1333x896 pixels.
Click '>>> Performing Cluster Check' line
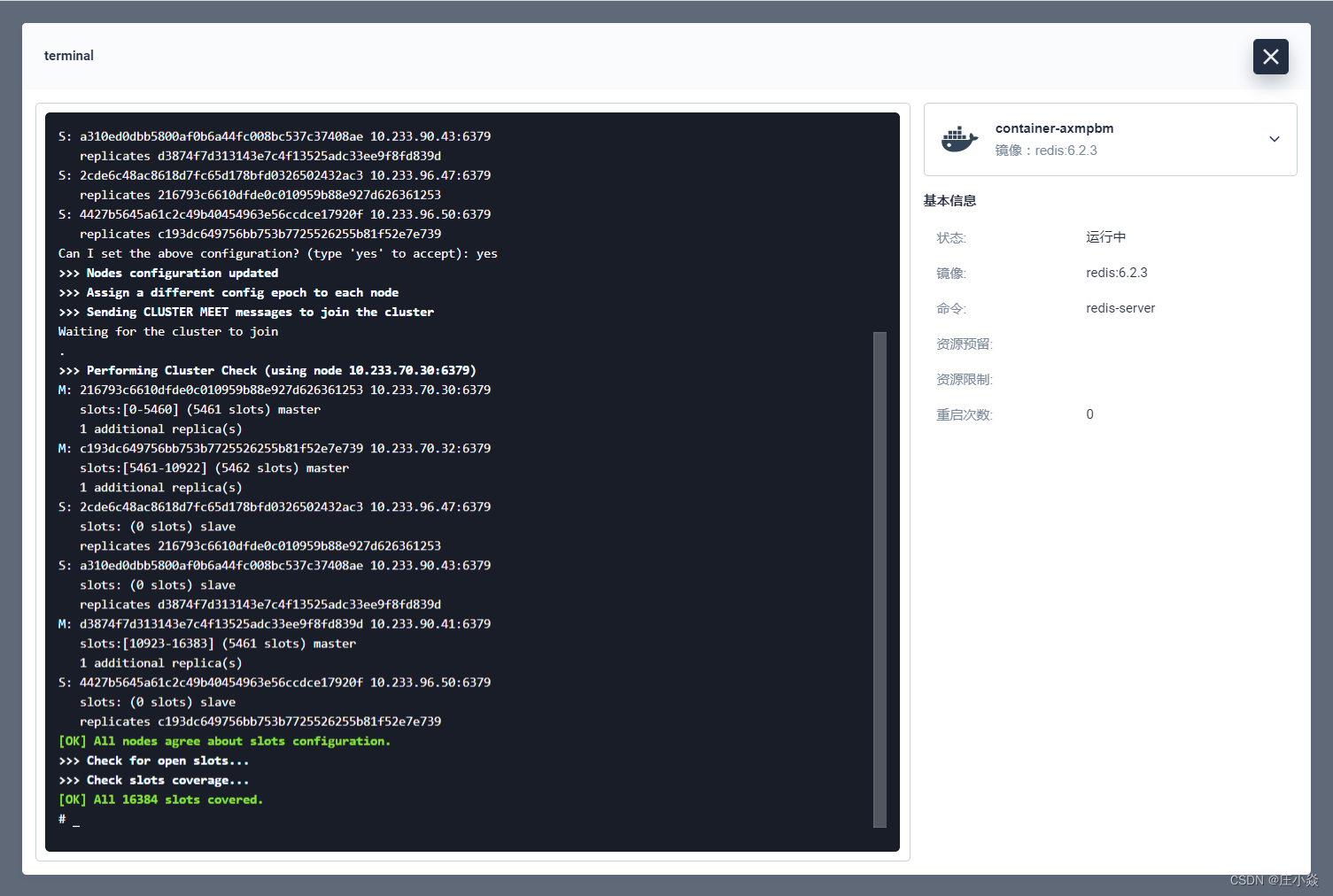pyautogui.click(x=267, y=370)
